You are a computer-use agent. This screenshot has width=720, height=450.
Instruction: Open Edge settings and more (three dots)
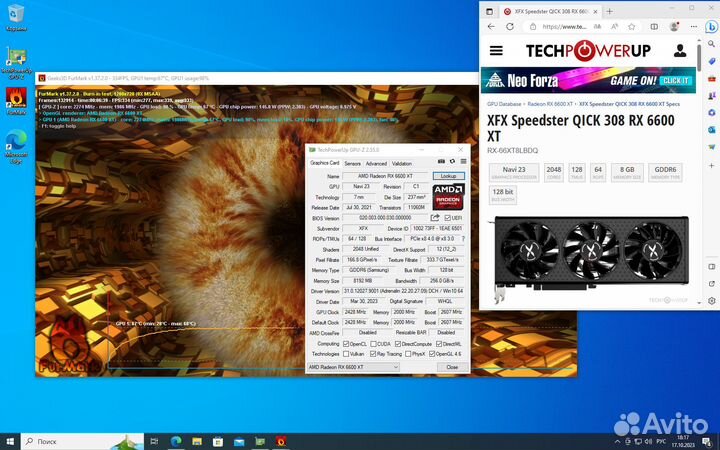695,27
